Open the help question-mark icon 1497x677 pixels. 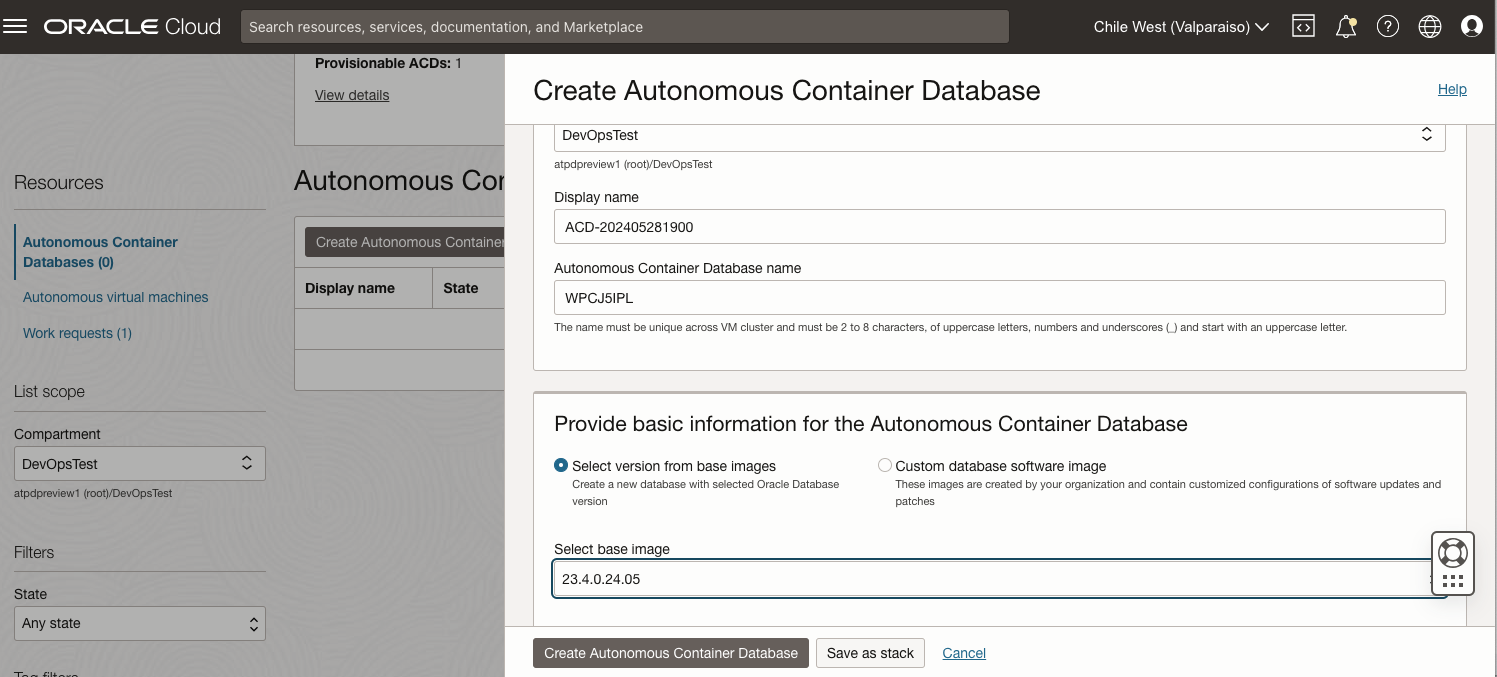click(1388, 26)
